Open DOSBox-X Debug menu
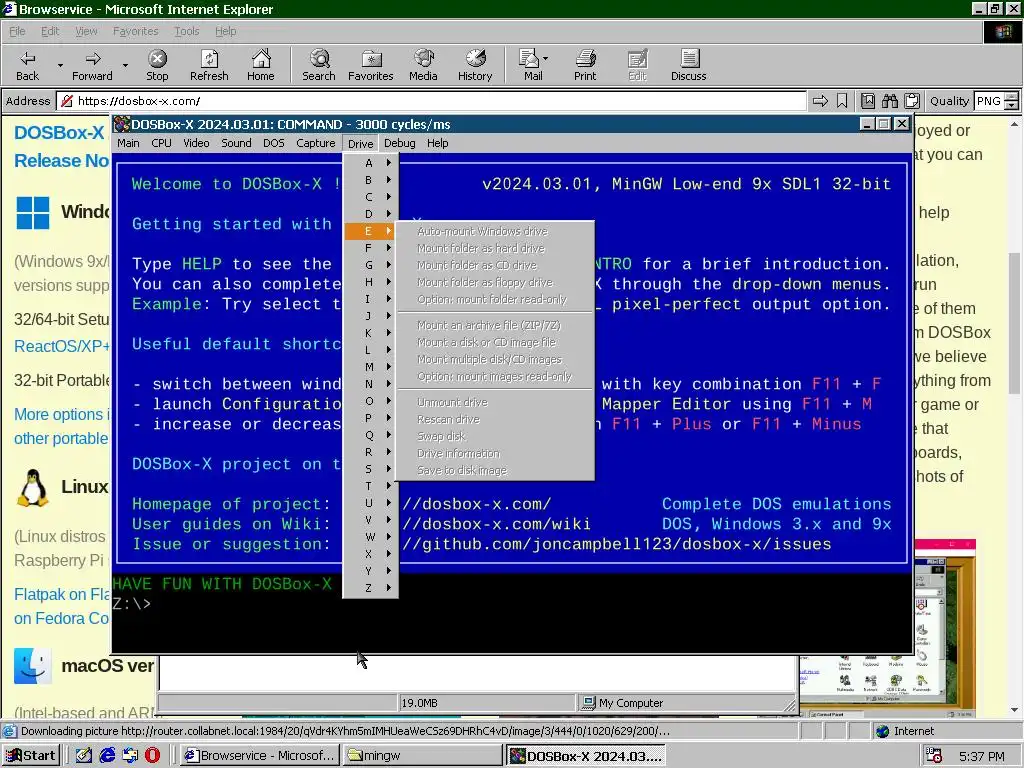The image size is (1024, 768). [x=400, y=143]
